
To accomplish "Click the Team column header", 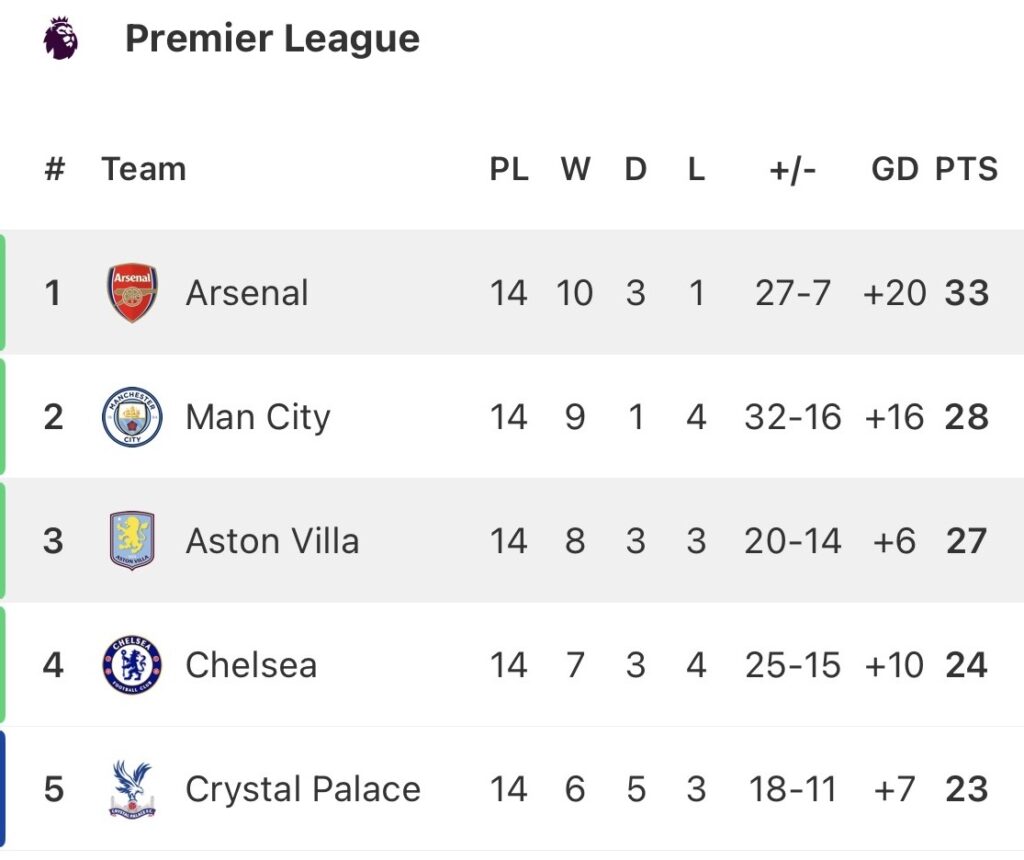I will coord(144,169).
